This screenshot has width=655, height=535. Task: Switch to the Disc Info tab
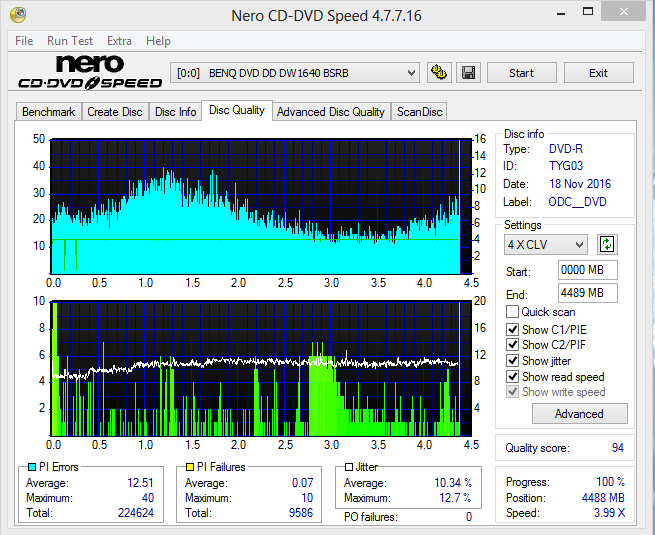(175, 112)
